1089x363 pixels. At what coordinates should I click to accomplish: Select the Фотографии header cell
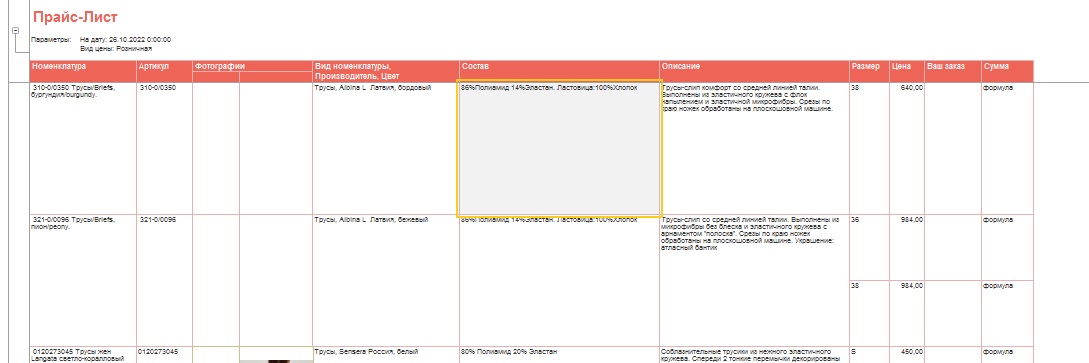pos(253,66)
